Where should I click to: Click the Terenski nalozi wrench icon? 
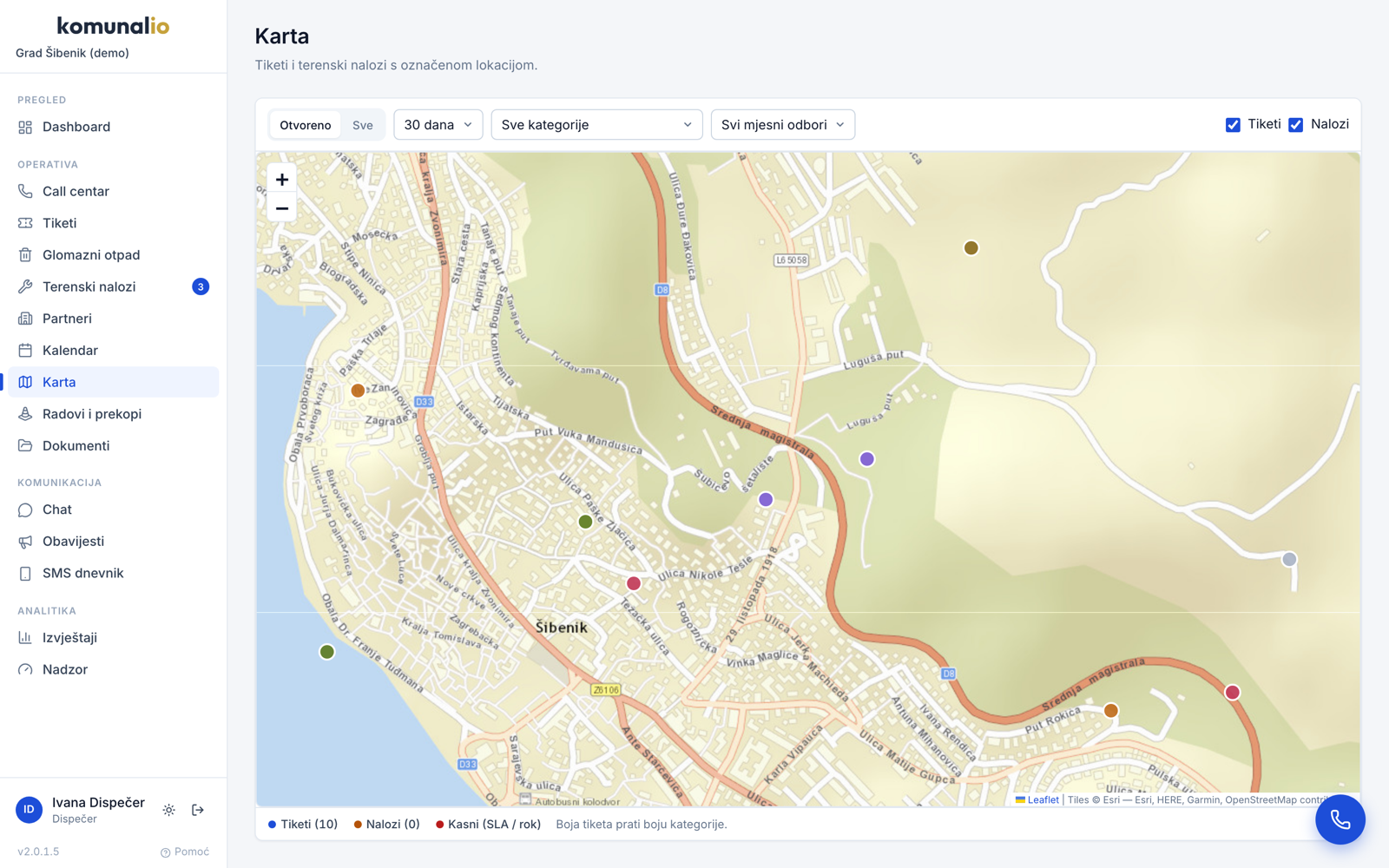point(25,286)
